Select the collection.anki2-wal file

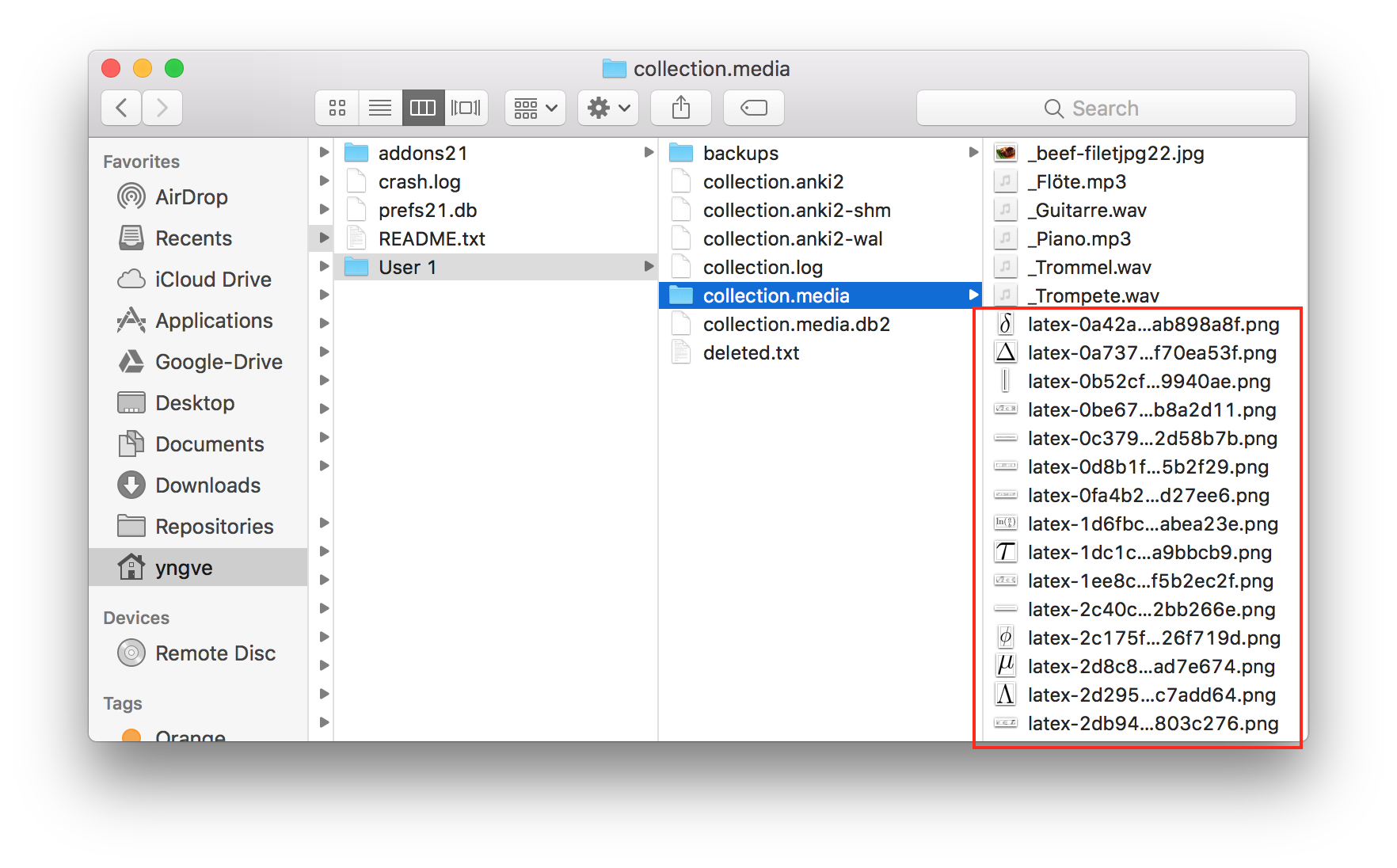coord(820,238)
